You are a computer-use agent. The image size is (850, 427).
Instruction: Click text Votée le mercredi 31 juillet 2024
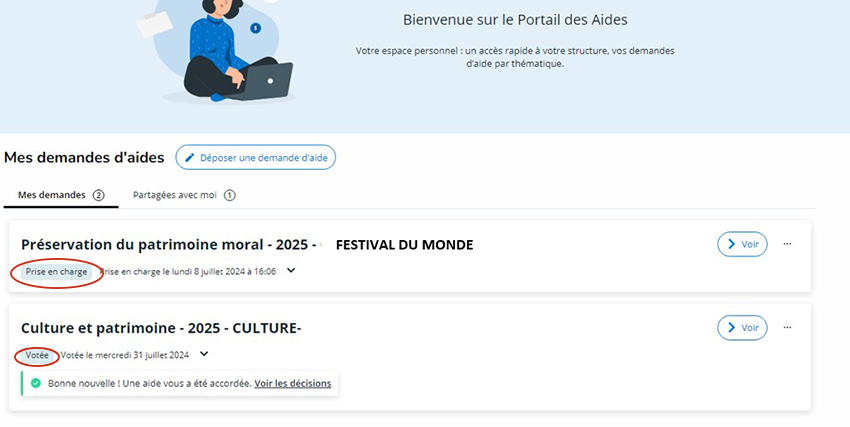point(125,355)
